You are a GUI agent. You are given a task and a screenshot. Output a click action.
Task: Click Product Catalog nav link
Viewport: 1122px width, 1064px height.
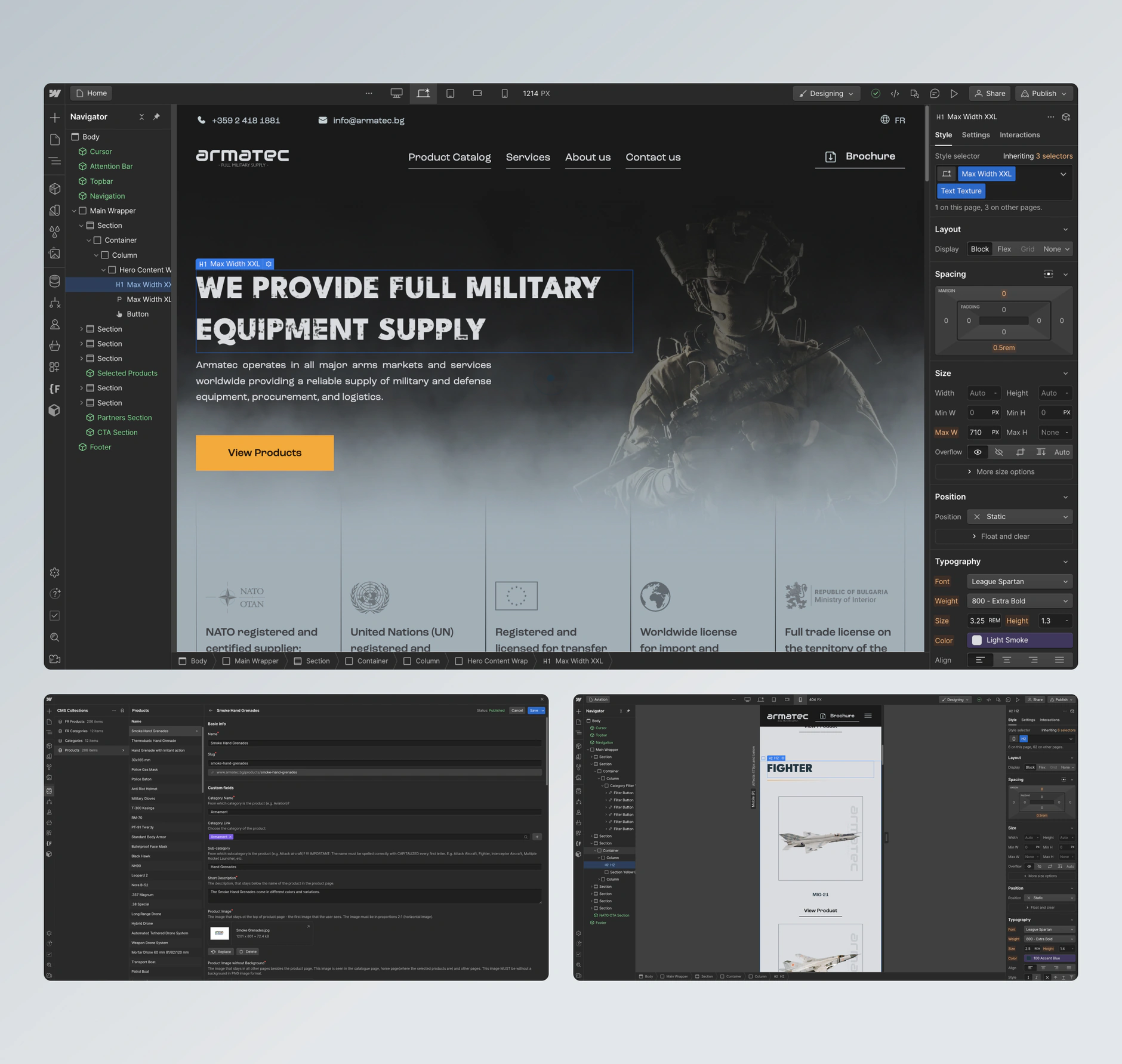[449, 157]
